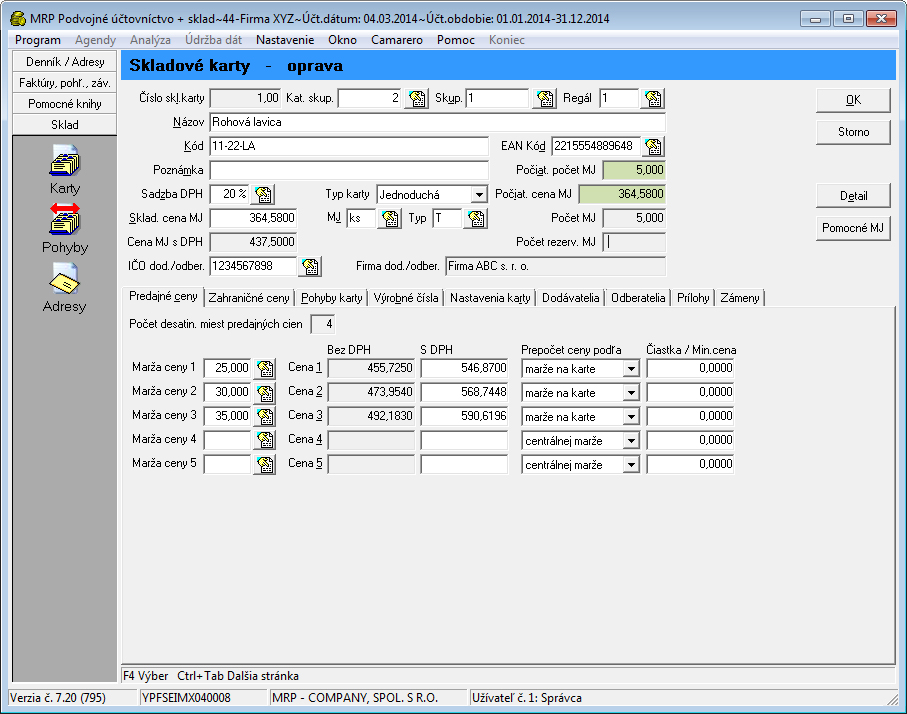This screenshot has width=907, height=714.
Task: Click the empty Poznámka field
Action: (x=349, y=170)
